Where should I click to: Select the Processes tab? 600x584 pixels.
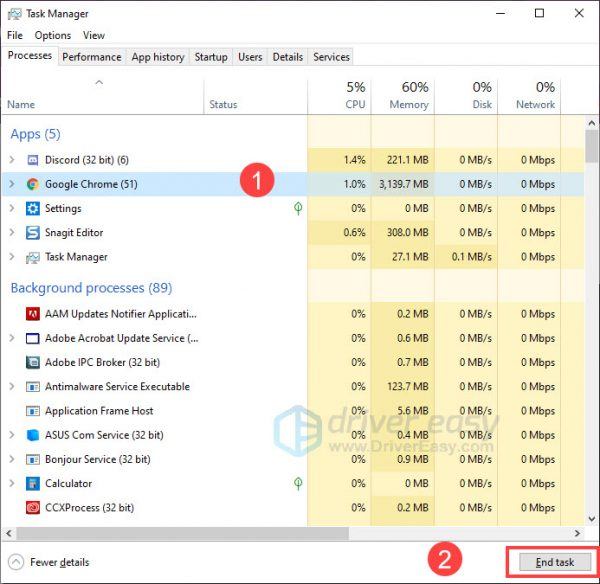[x=30, y=55]
